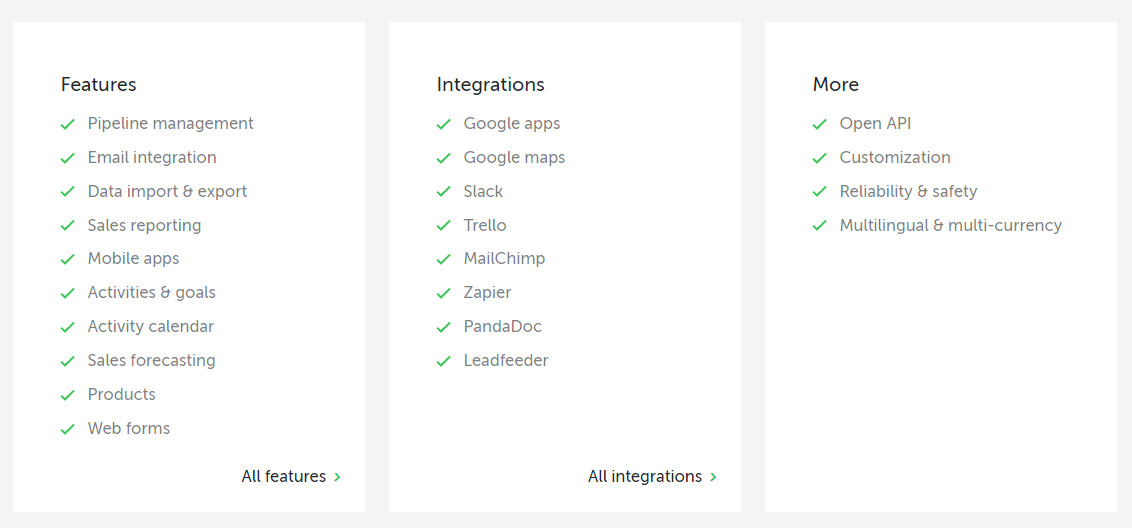Open Reliability & safety
1132x528 pixels.
click(x=908, y=191)
